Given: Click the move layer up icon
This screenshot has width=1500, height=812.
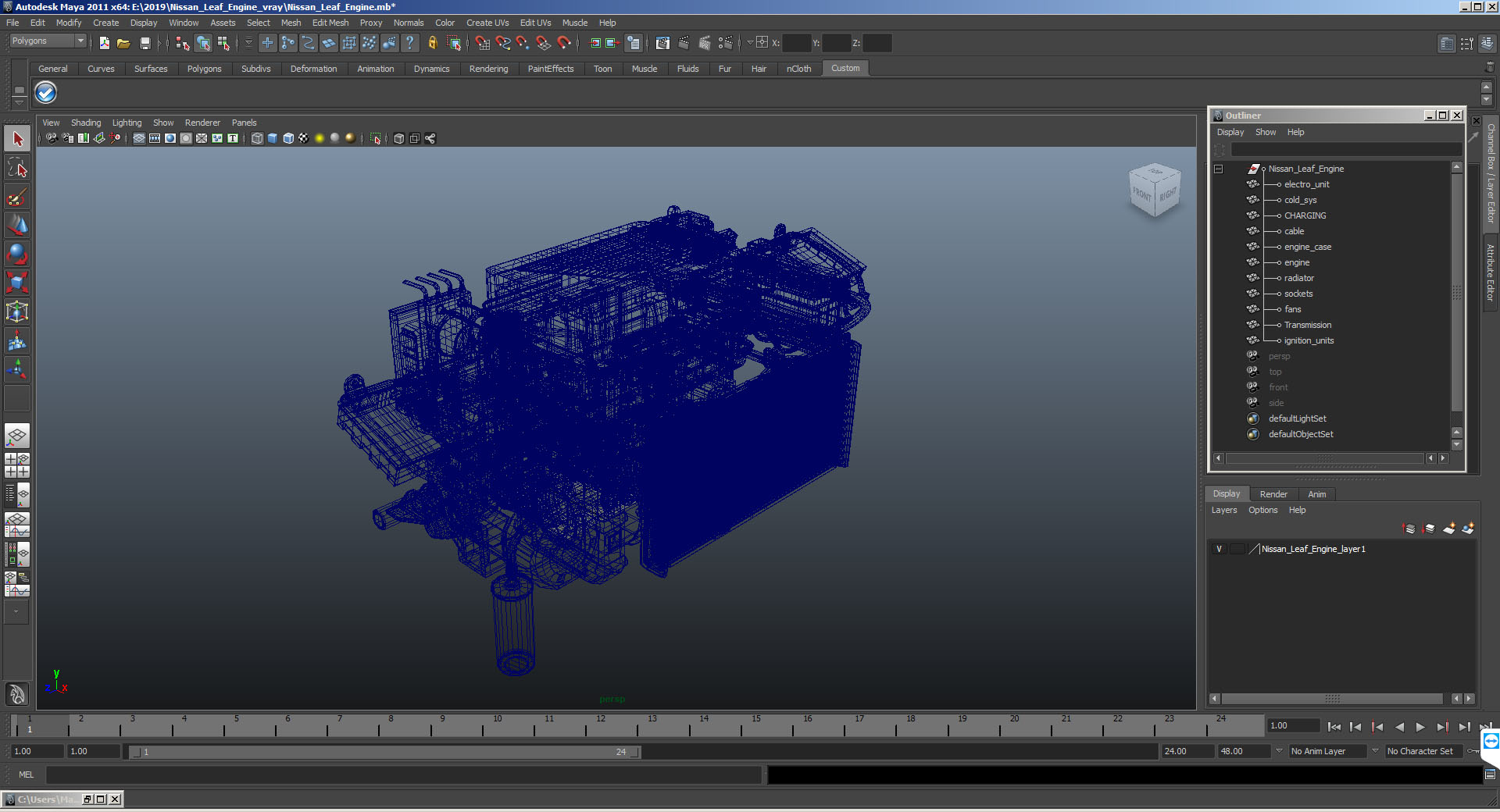Looking at the screenshot, I should click(x=1409, y=529).
